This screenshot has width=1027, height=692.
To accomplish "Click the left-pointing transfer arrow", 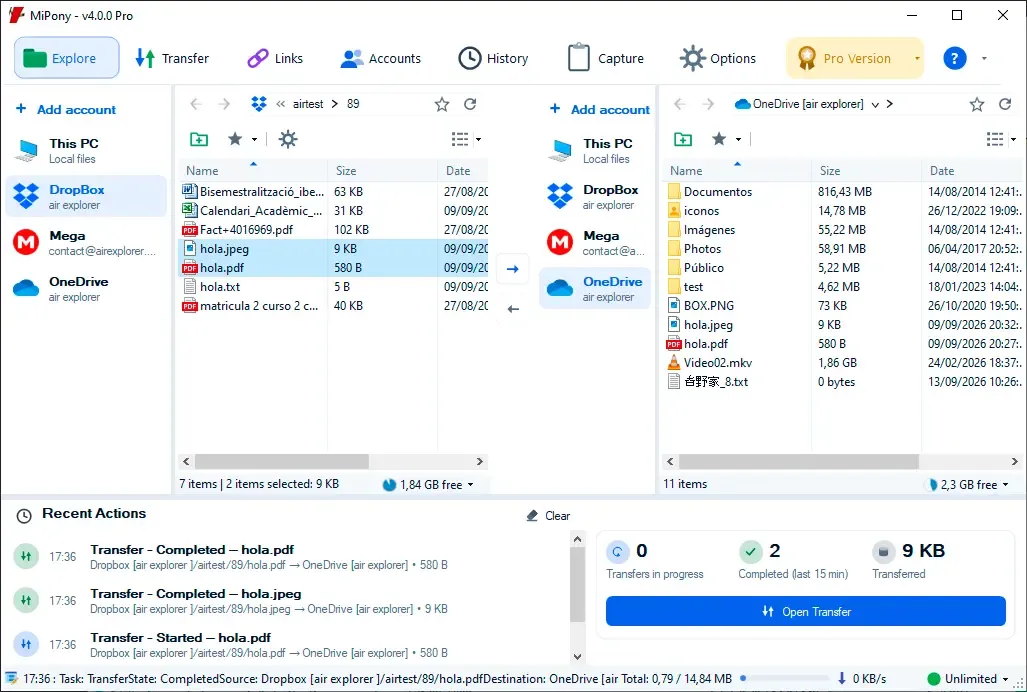I will pos(513,309).
